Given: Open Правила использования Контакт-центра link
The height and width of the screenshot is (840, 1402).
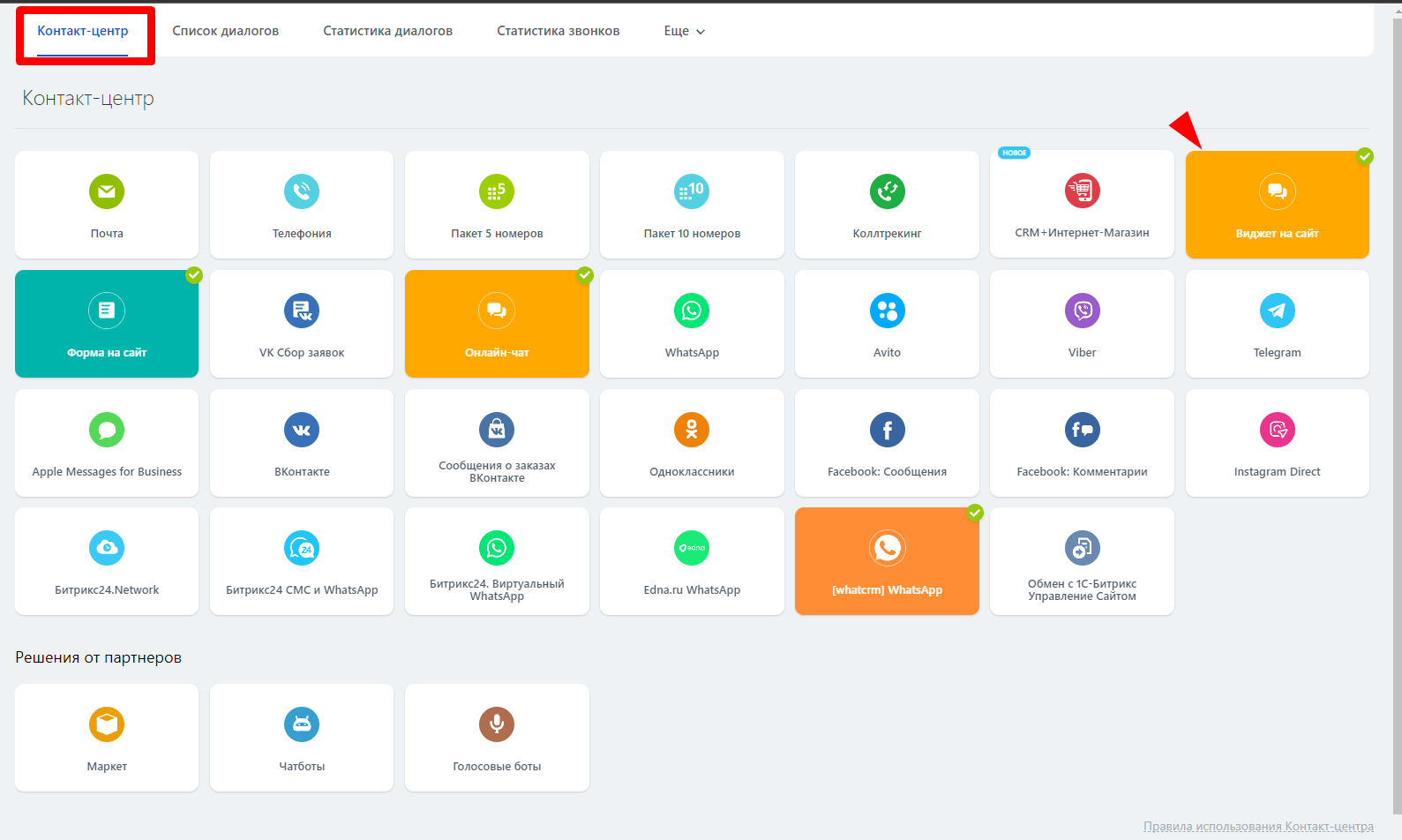Looking at the screenshot, I should (1258, 826).
